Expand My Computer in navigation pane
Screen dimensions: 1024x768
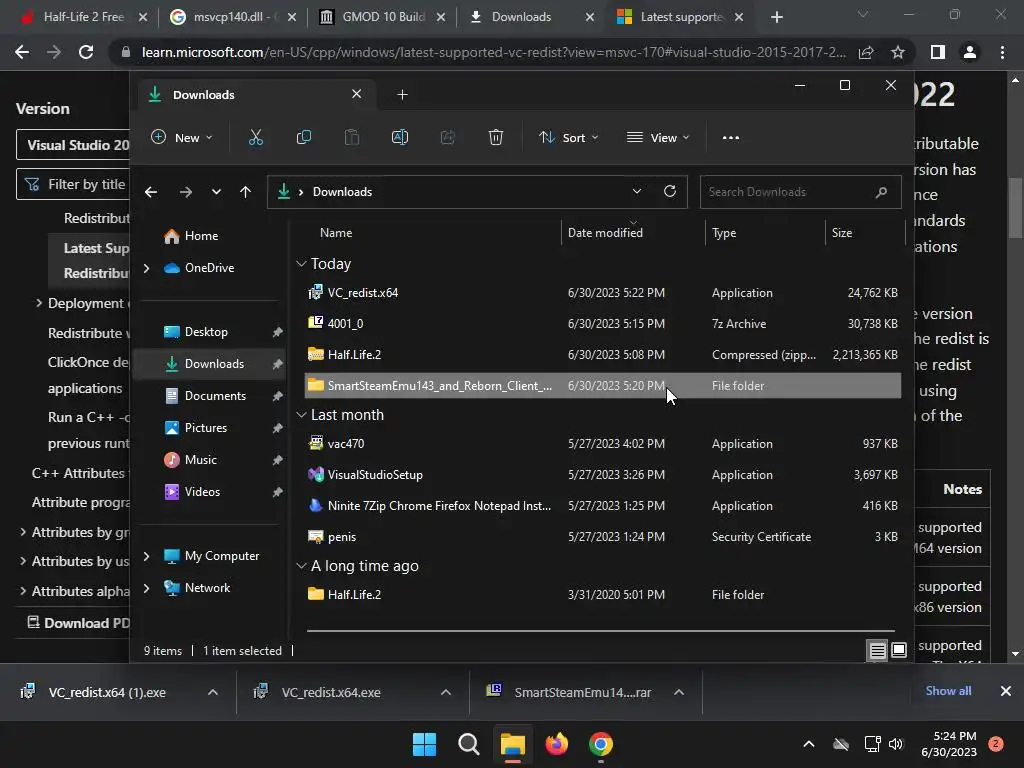click(x=146, y=556)
